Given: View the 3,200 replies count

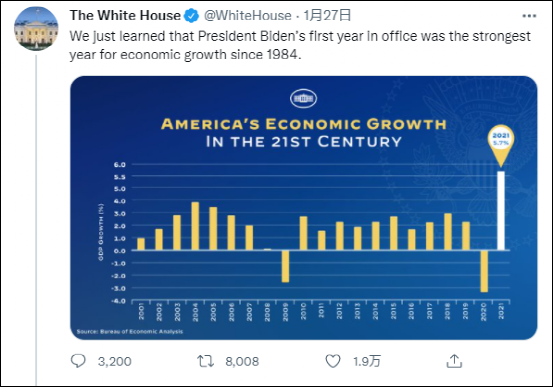Looking at the screenshot, I should [115, 361].
